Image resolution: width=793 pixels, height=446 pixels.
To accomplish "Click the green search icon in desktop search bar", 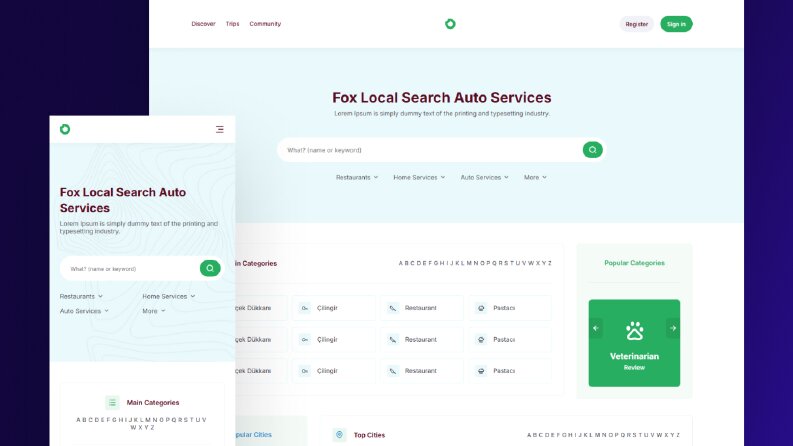I will click(x=592, y=150).
